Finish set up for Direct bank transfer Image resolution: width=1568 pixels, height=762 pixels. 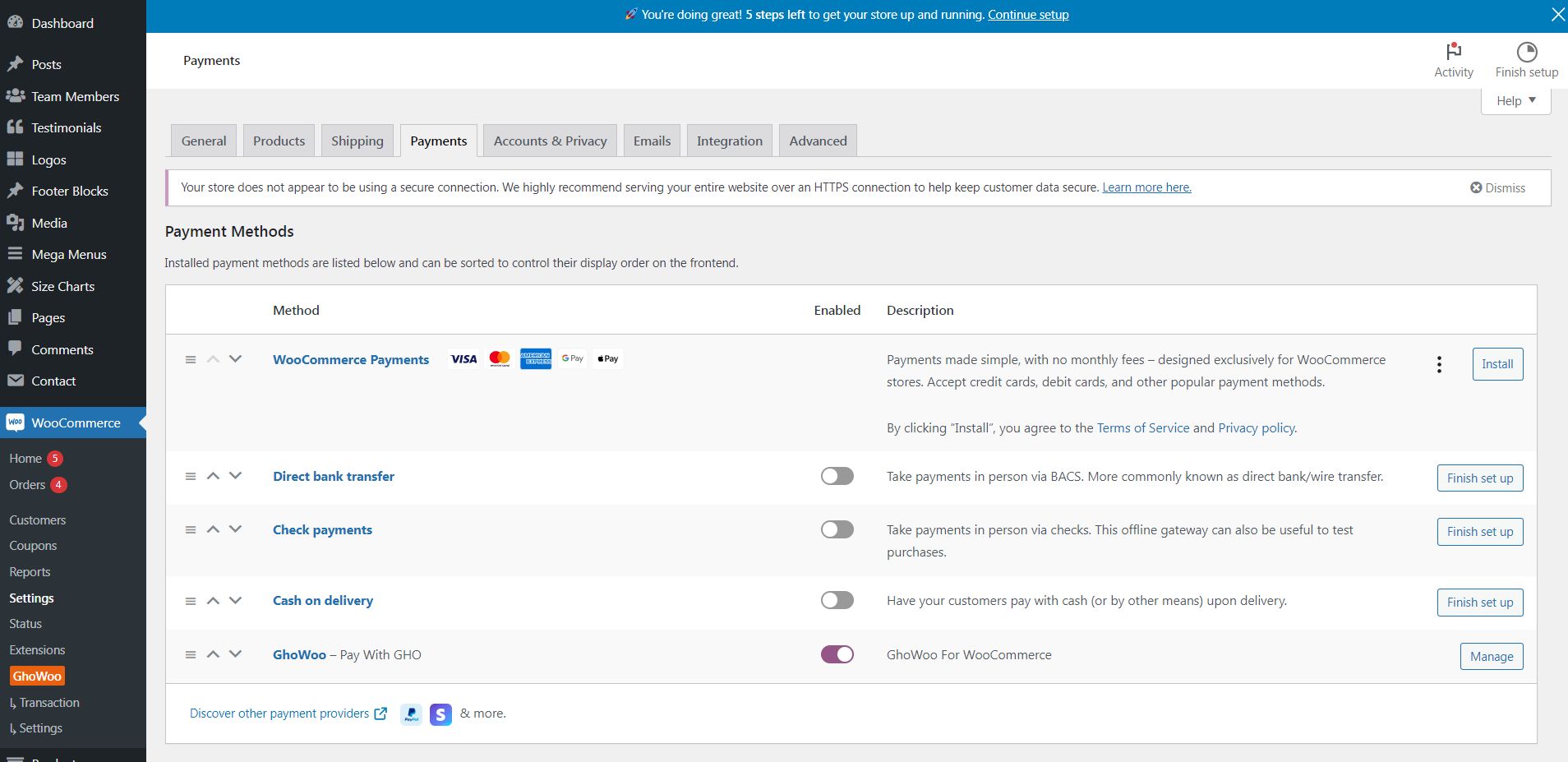pyautogui.click(x=1479, y=478)
